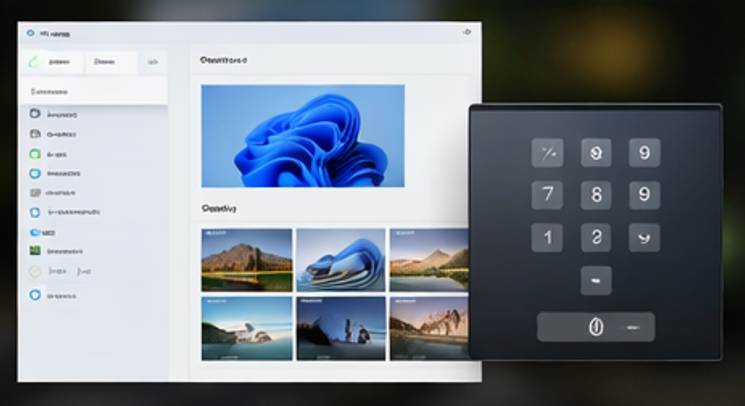
Task: Select the middle tab in the sidebar header
Action: point(103,62)
